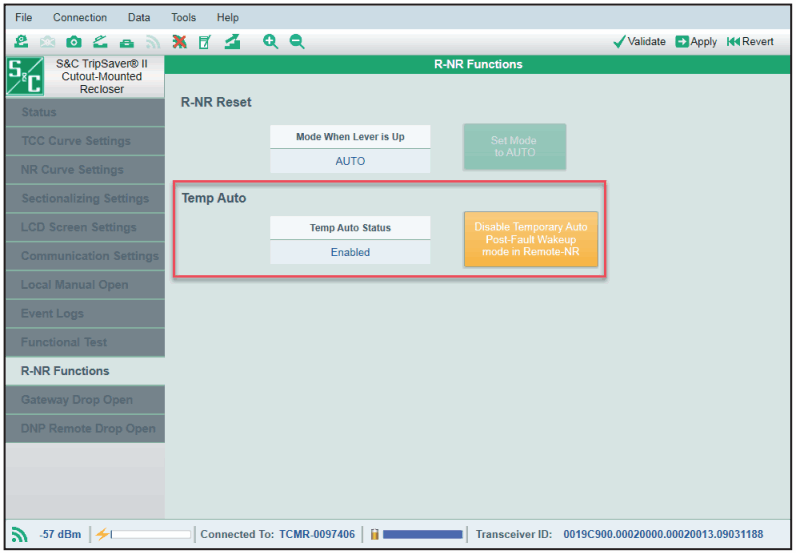796x553 pixels.
Task: Select R-NR Functions in sidebar
Action: click(85, 371)
